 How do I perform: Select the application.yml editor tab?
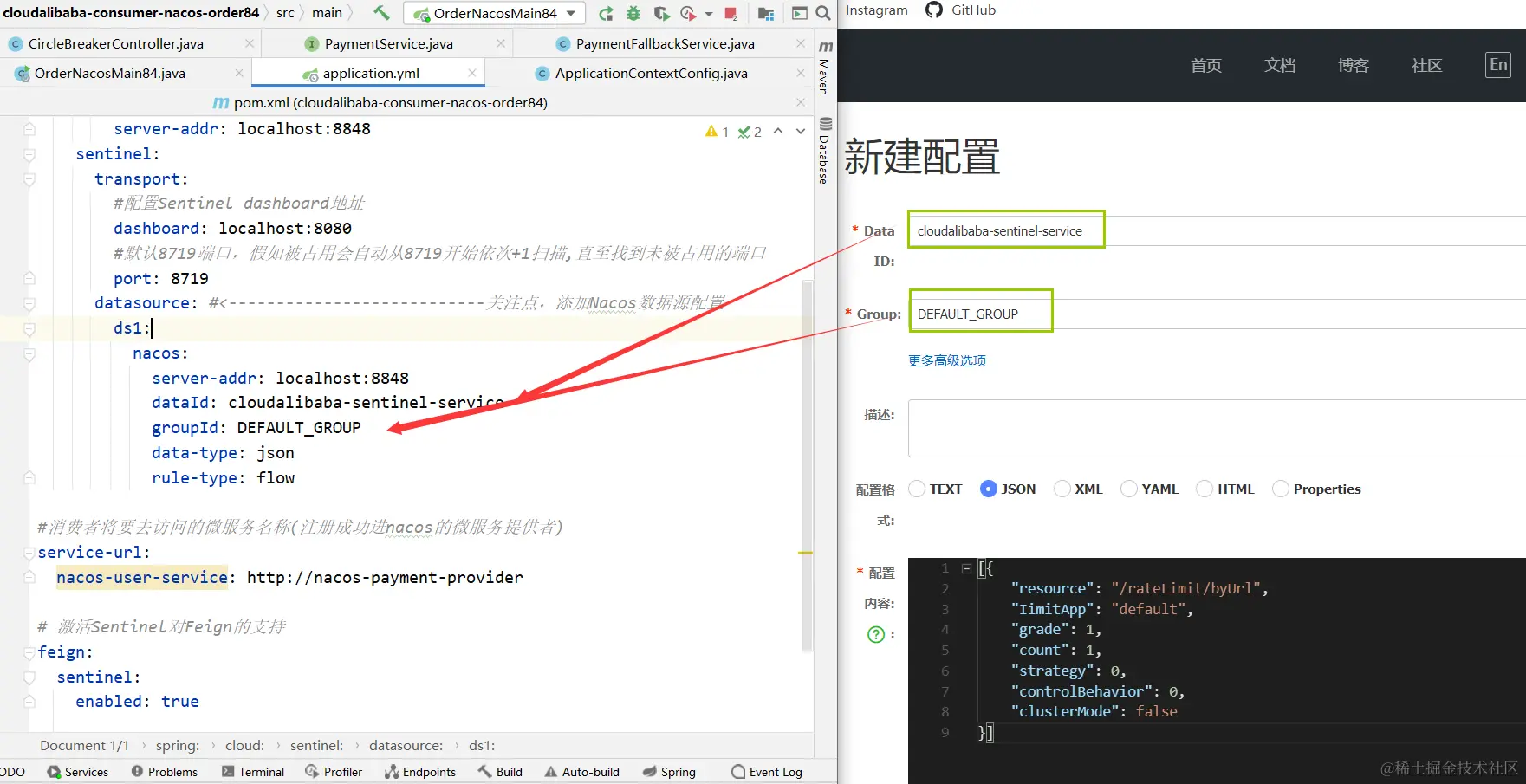point(370,73)
